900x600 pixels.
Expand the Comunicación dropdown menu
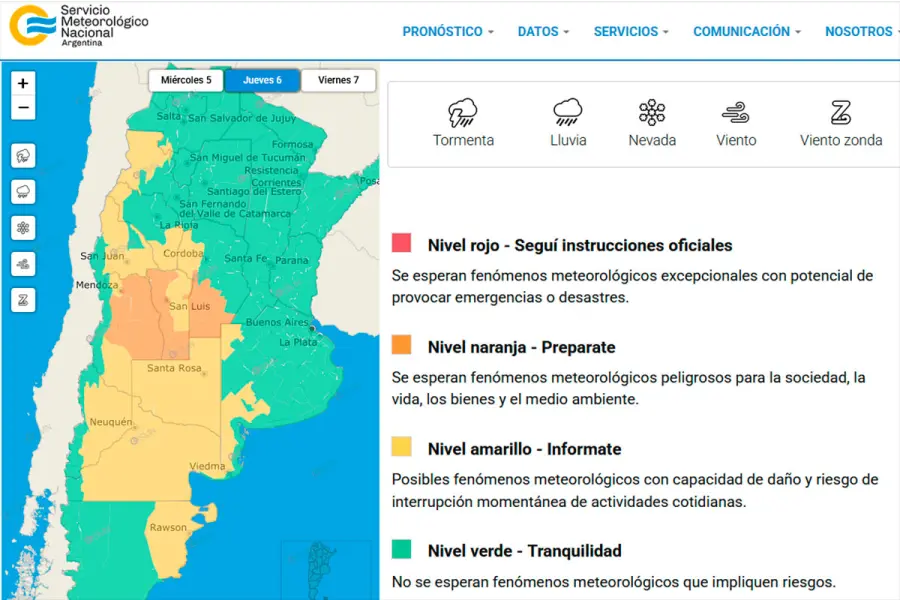[x=747, y=32]
